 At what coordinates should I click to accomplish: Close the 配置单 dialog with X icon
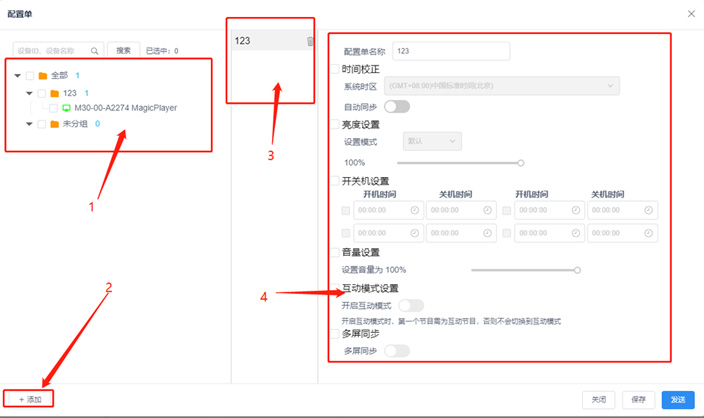click(x=690, y=13)
